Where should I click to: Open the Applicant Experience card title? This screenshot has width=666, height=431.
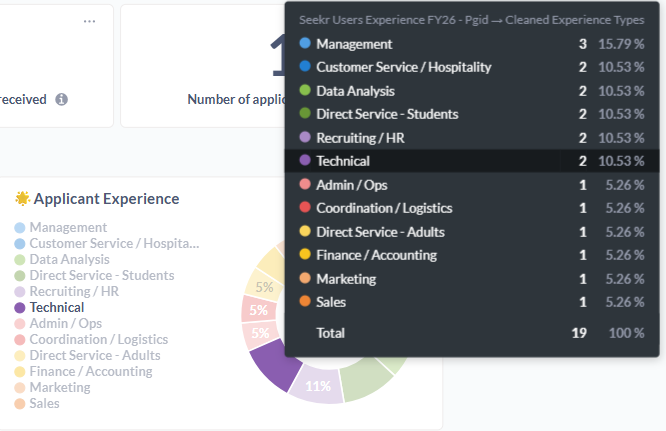(x=106, y=199)
